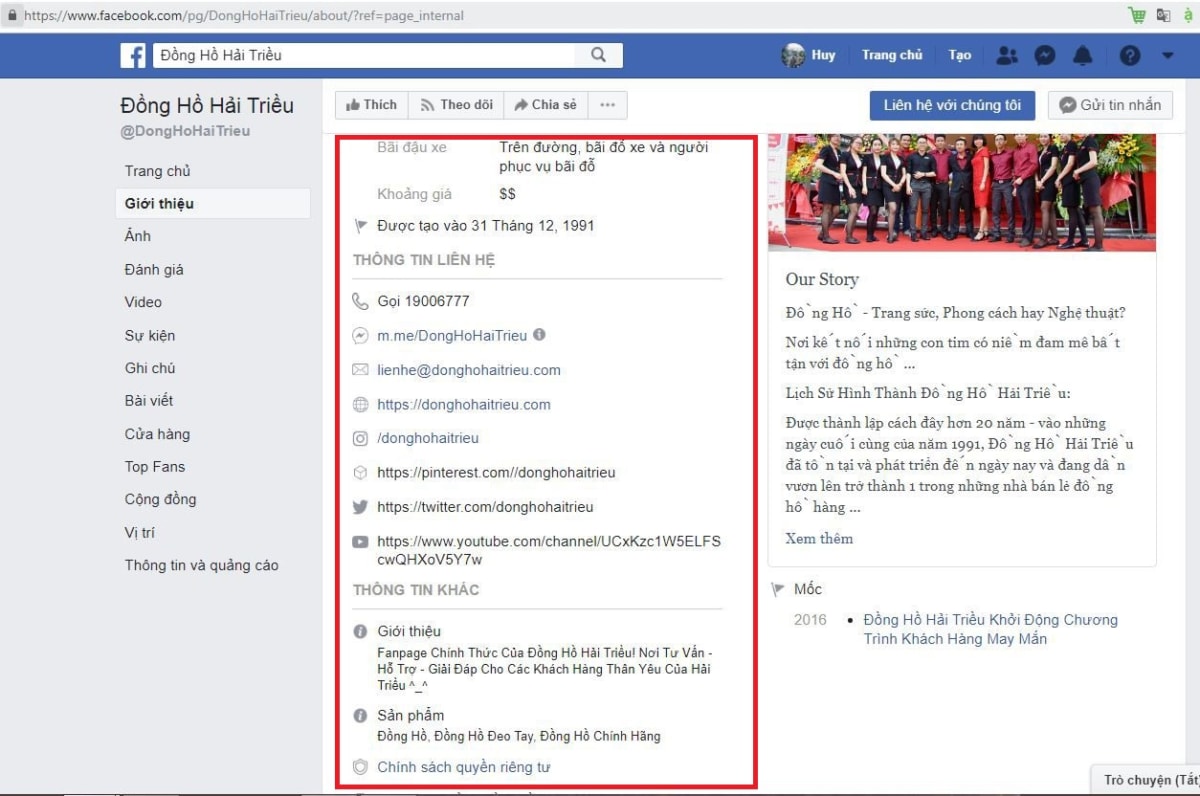The height and width of the screenshot is (796, 1200).
Task: Click the envelope icon beside the email
Action: point(361,370)
